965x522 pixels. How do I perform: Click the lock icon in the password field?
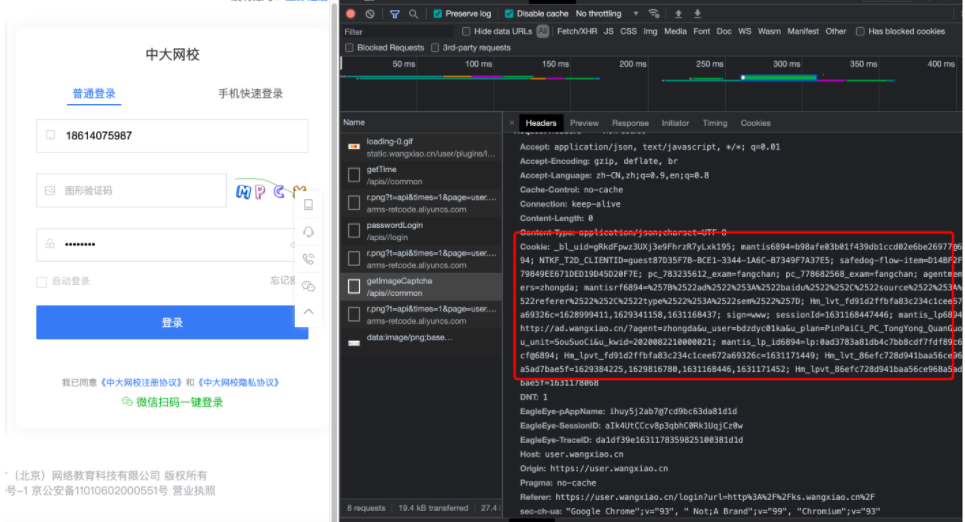tap(50, 244)
